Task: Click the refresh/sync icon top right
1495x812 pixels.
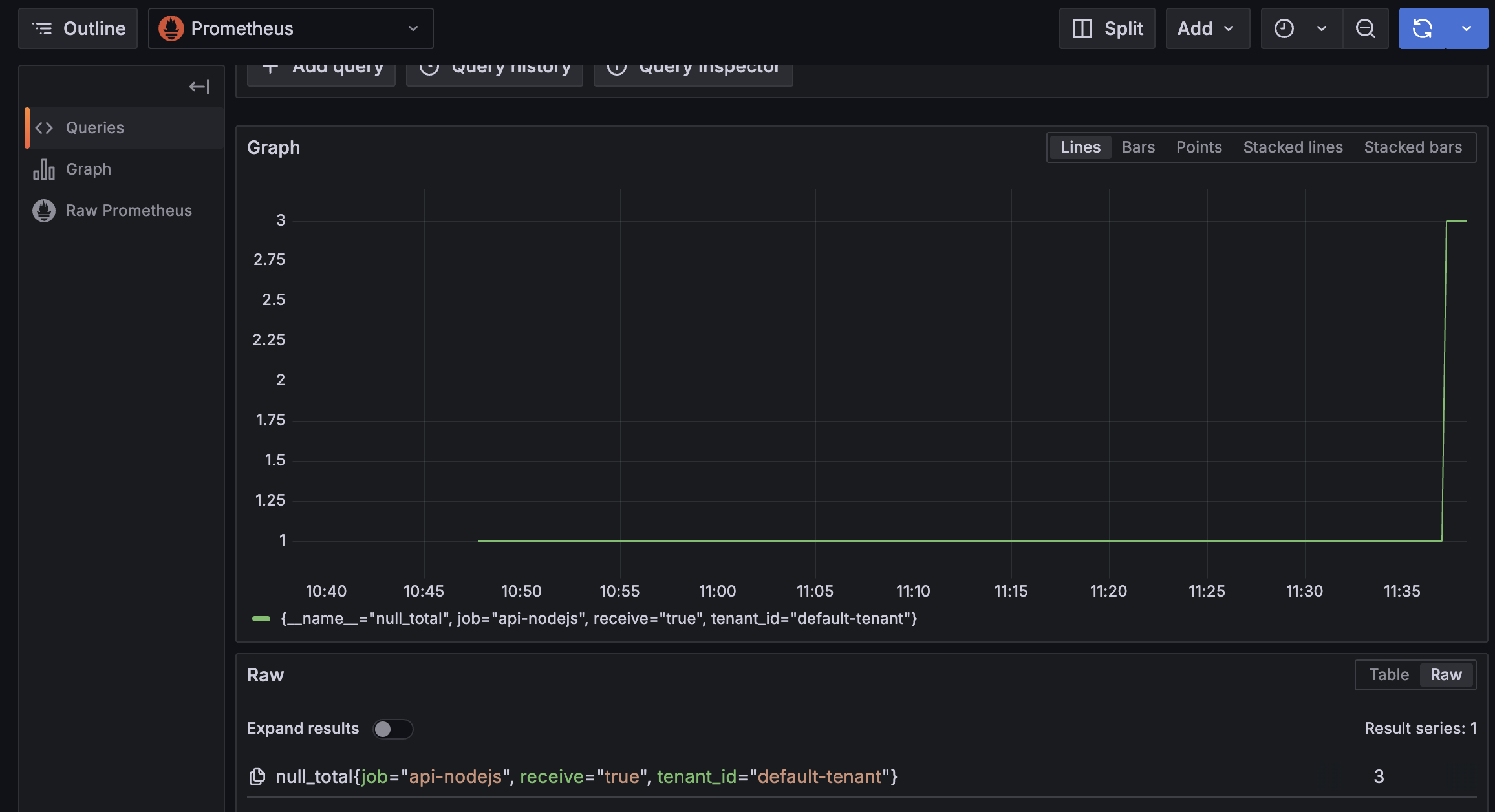Action: pos(1422,28)
